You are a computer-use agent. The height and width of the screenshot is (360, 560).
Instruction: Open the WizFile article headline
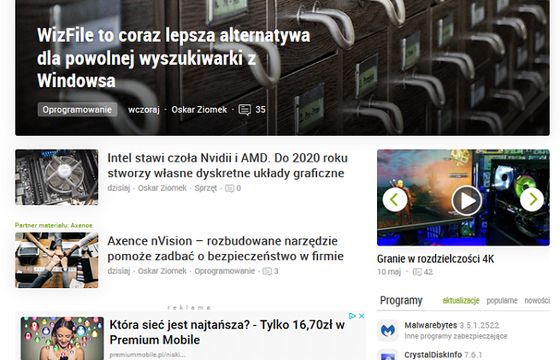coord(174,58)
